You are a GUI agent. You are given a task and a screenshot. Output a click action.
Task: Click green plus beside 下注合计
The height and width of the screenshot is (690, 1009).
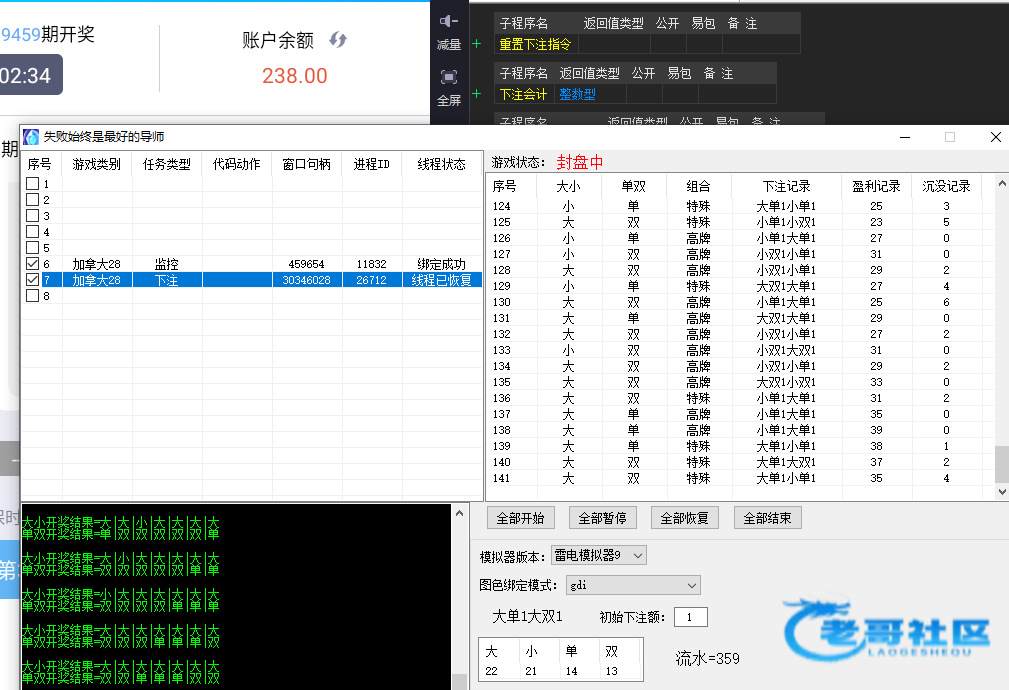pyautogui.click(x=476, y=94)
